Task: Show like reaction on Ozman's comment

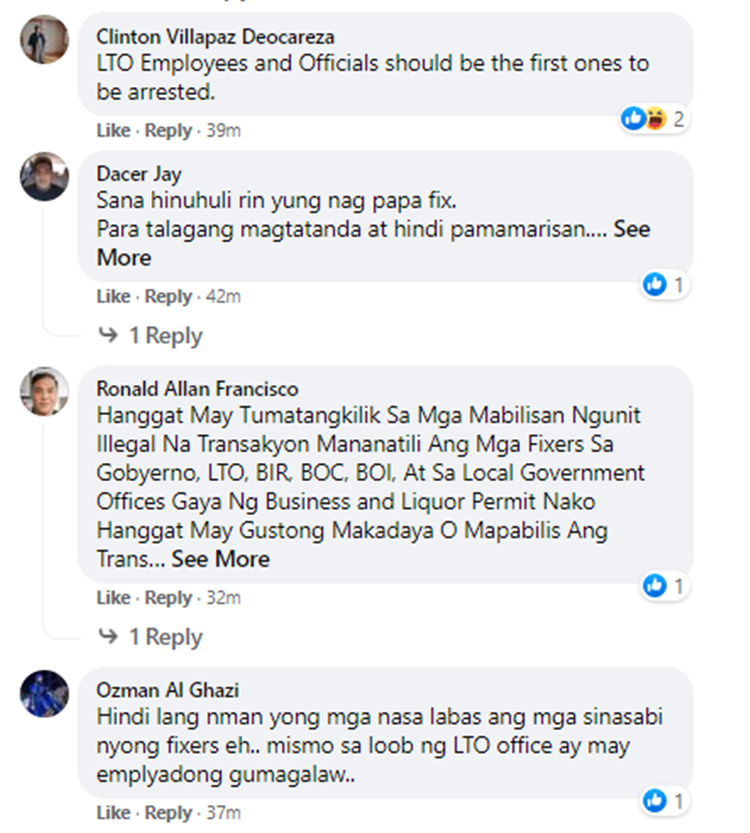Action: (x=664, y=800)
